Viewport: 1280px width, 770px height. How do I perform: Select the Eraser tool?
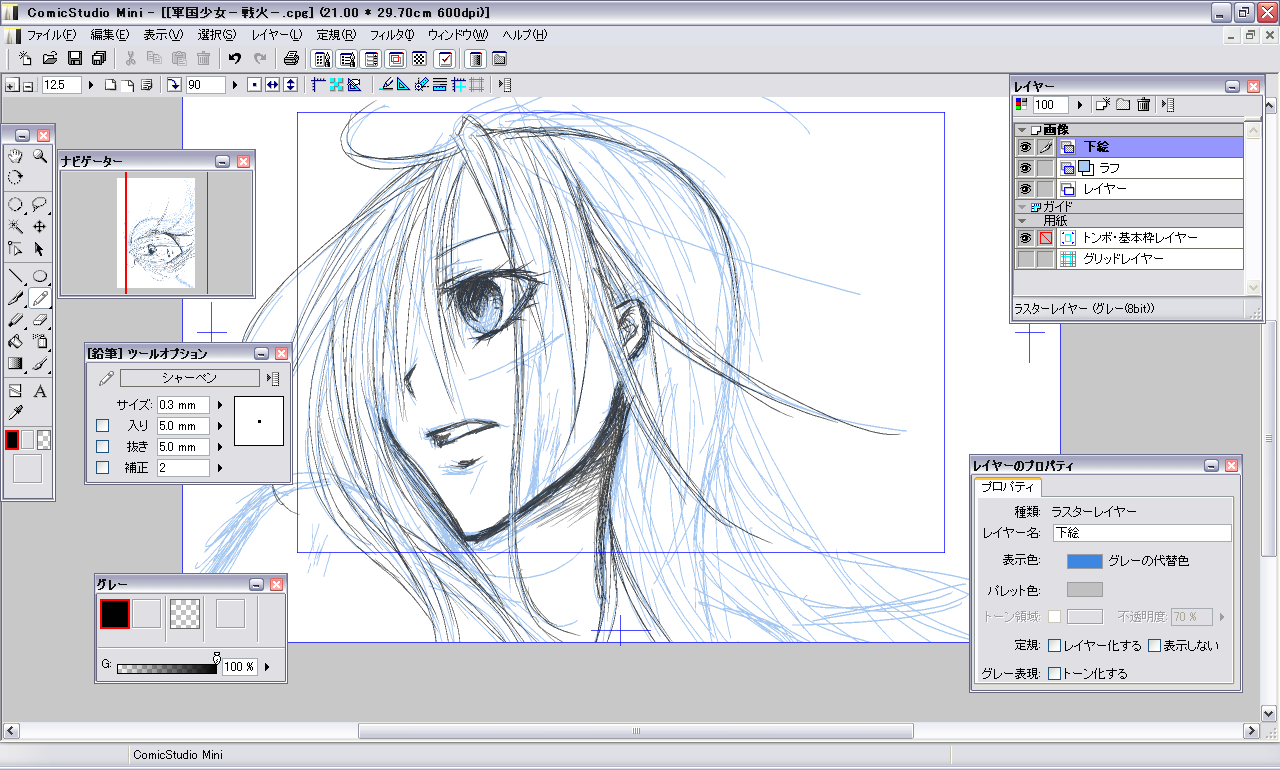pos(40,321)
